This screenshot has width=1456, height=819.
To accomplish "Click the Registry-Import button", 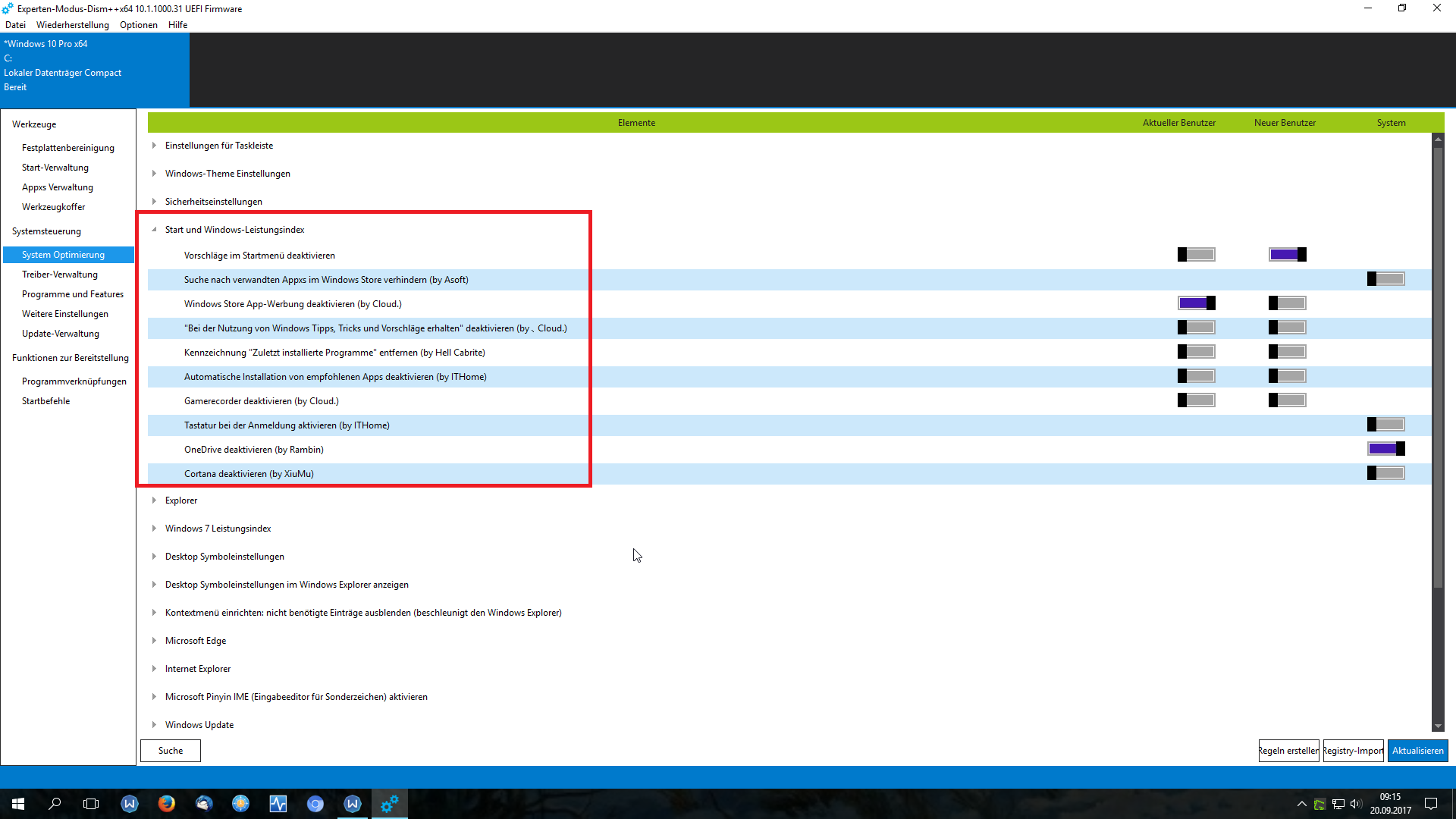I will coord(1353,751).
